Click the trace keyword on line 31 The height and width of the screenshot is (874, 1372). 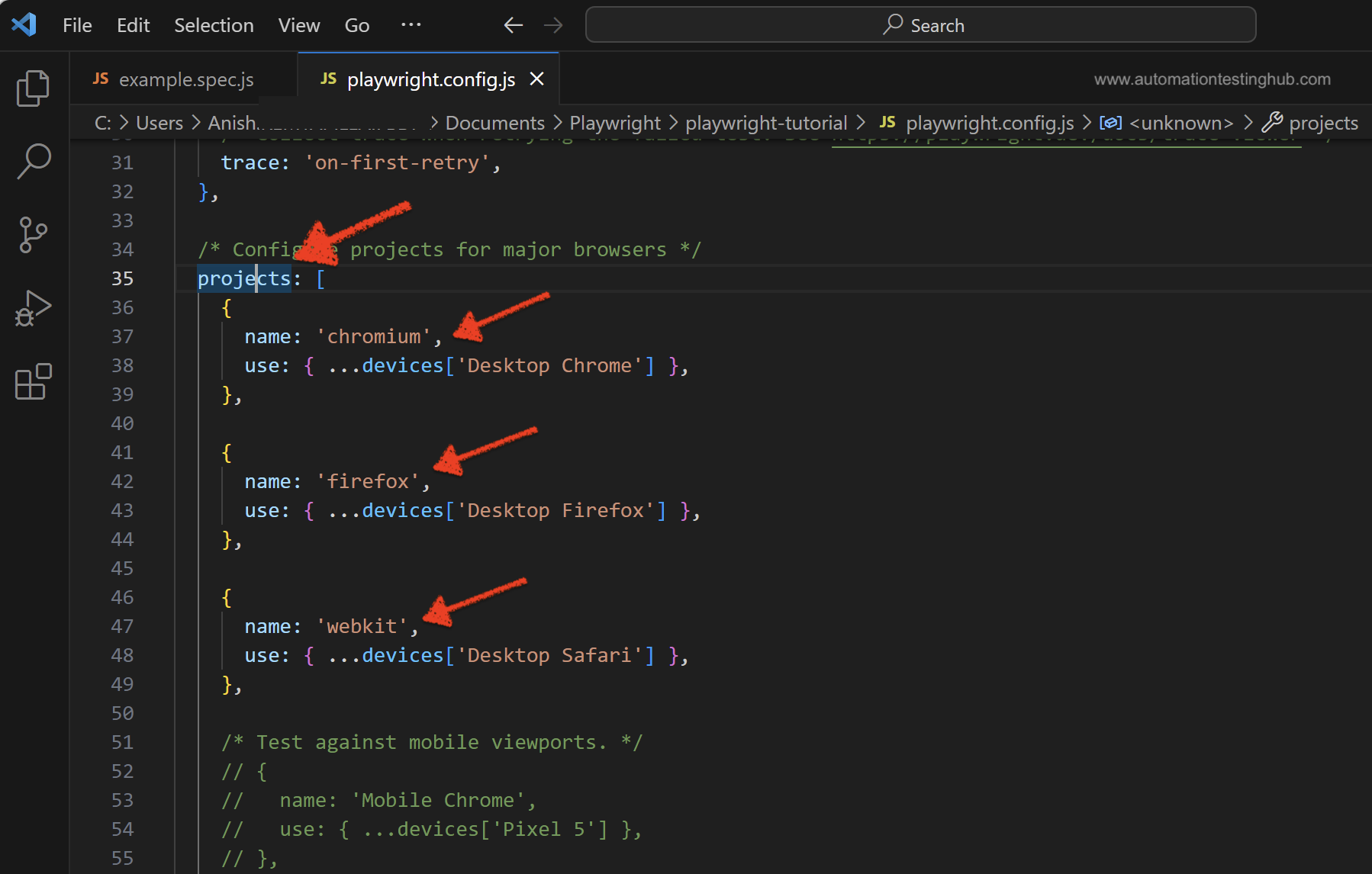point(250,162)
